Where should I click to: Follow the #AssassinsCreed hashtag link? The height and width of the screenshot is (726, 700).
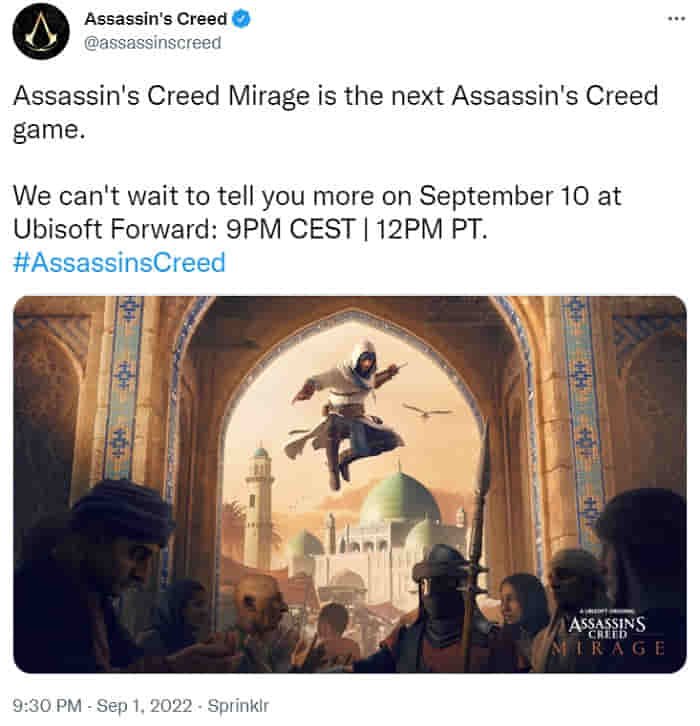119,262
